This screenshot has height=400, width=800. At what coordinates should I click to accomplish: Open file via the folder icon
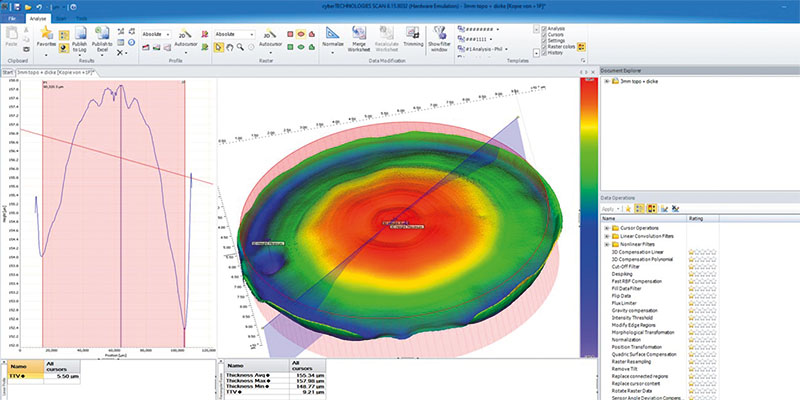pyautogui.click(x=28, y=7)
